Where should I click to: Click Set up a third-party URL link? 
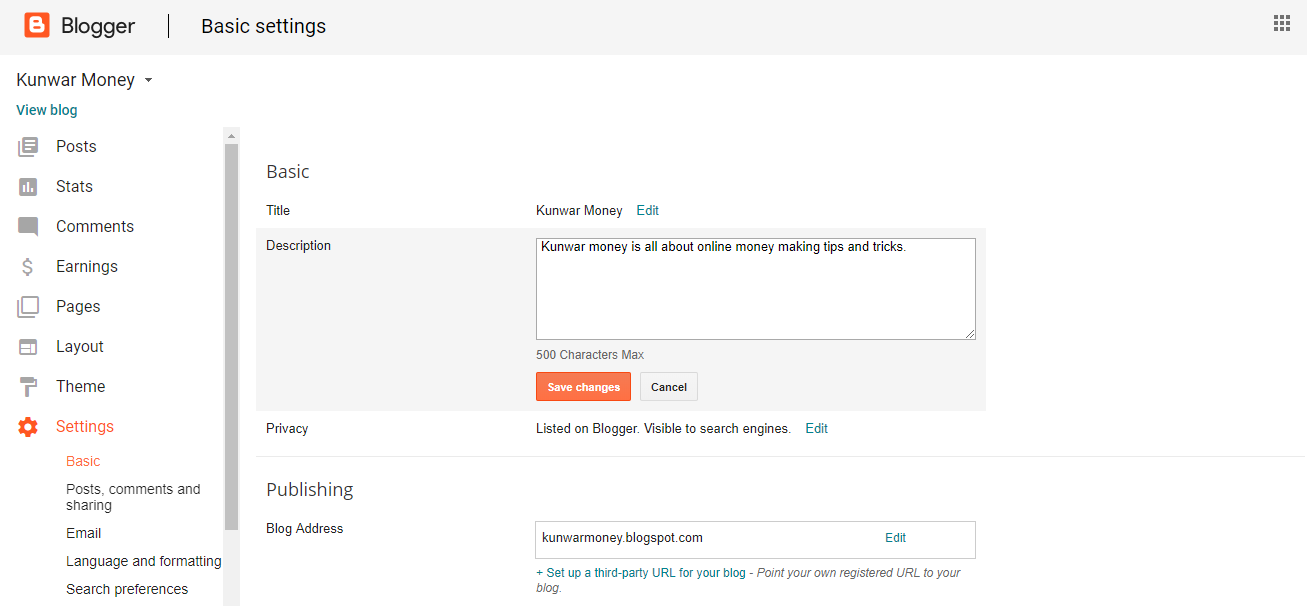(x=641, y=573)
